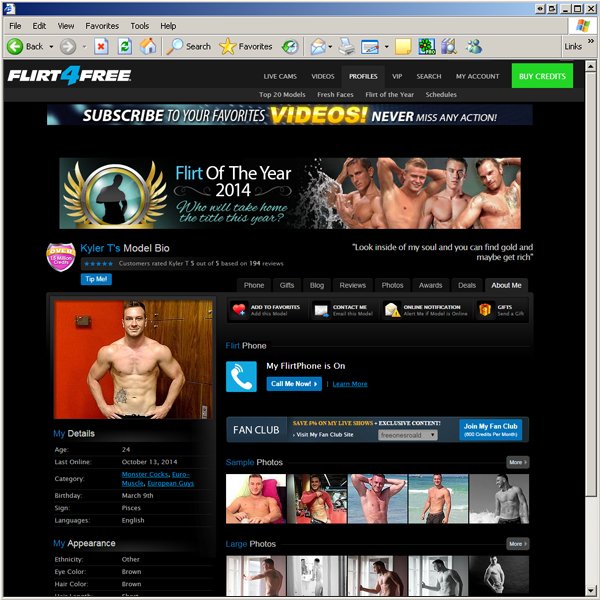Click the Join My Fan Club button
This screenshot has width=600, height=600.
click(x=491, y=429)
